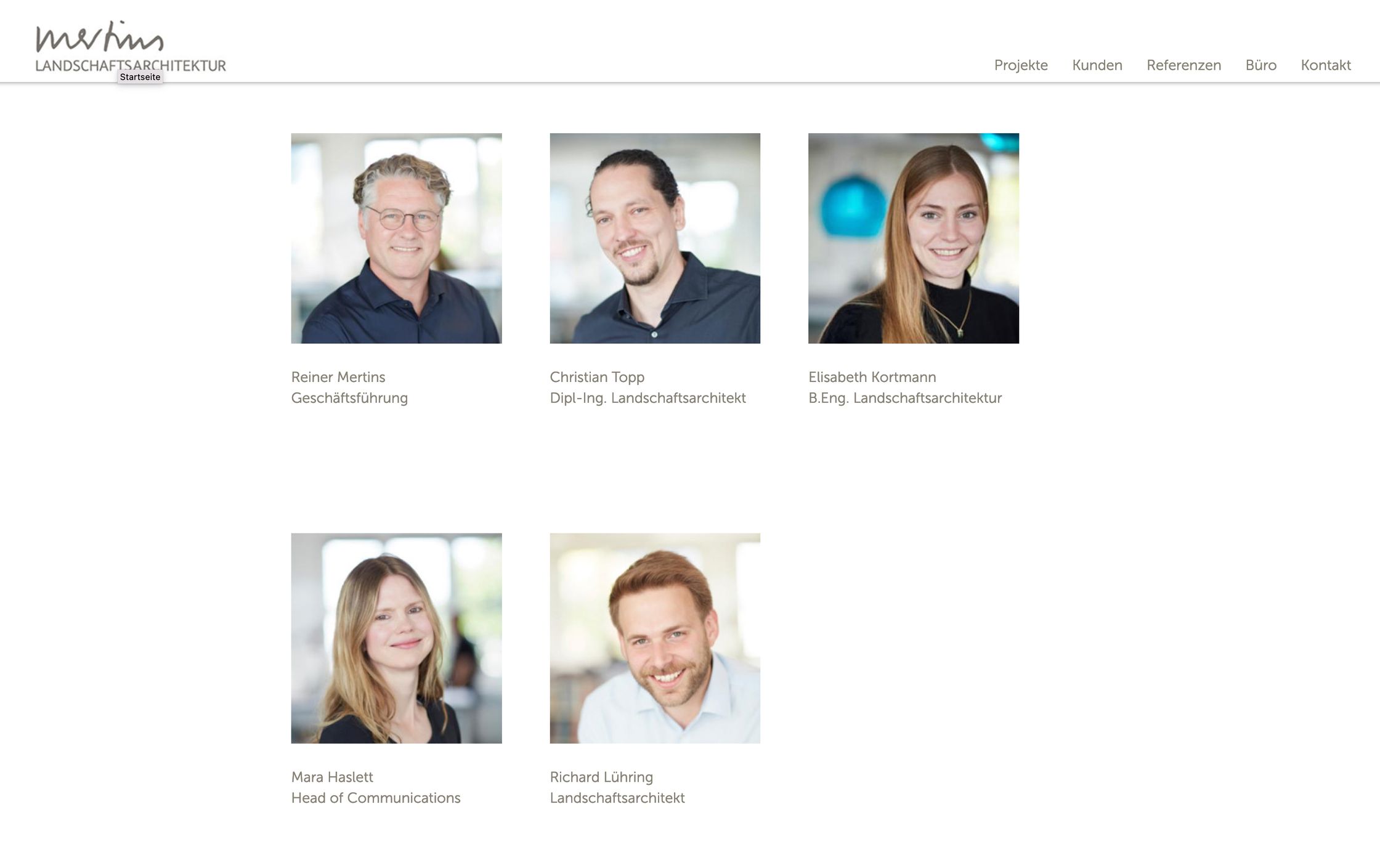The height and width of the screenshot is (868, 1380).
Task: Select the name Richard Lühring
Action: tap(601, 777)
